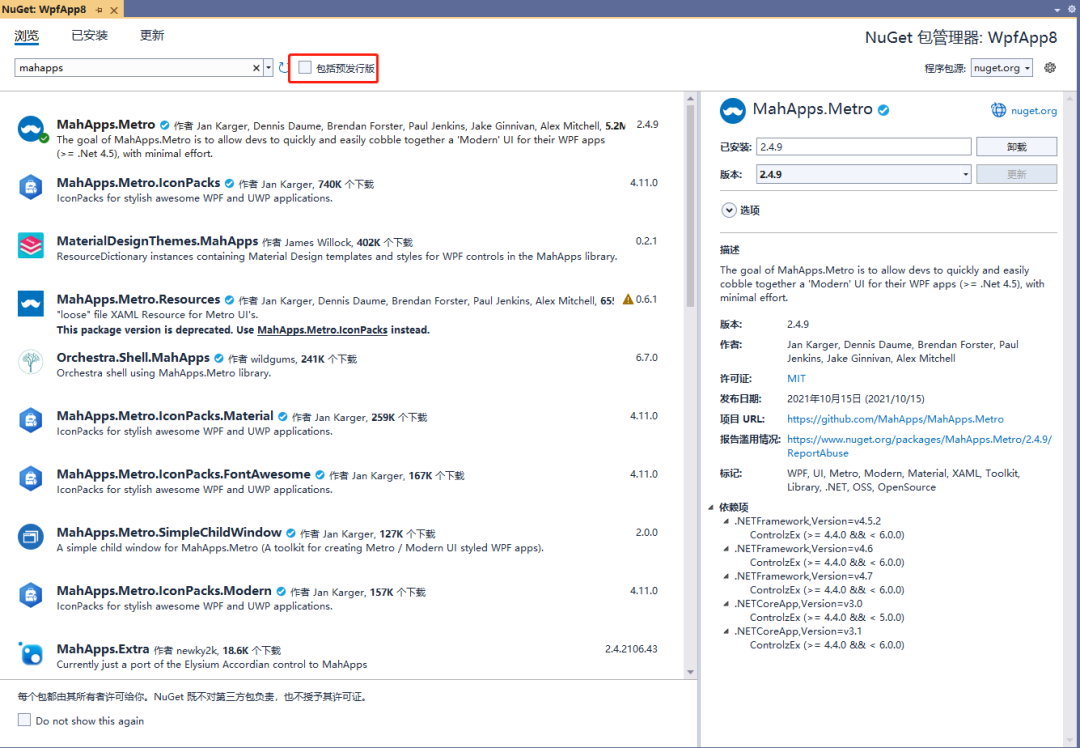The height and width of the screenshot is (748, 1080).
Task: Switch to the 更新 tab
Action: click(152, 35)
